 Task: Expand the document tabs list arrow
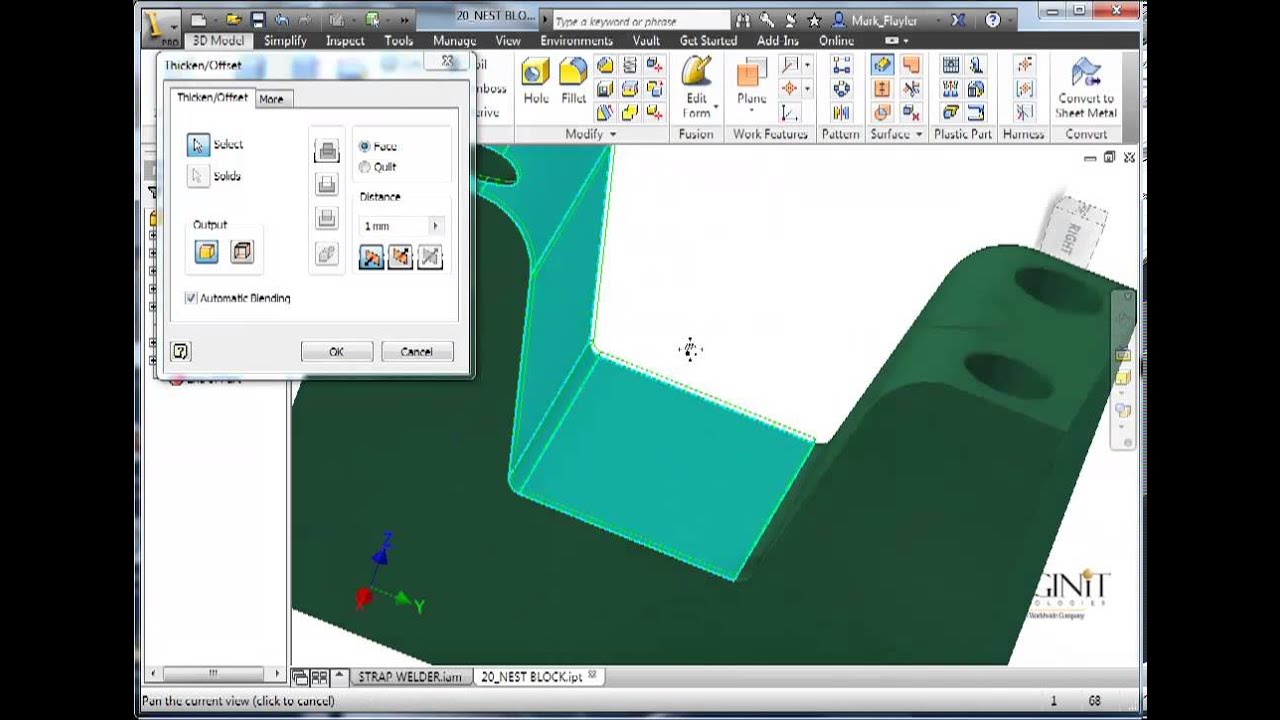pos(339,677)
